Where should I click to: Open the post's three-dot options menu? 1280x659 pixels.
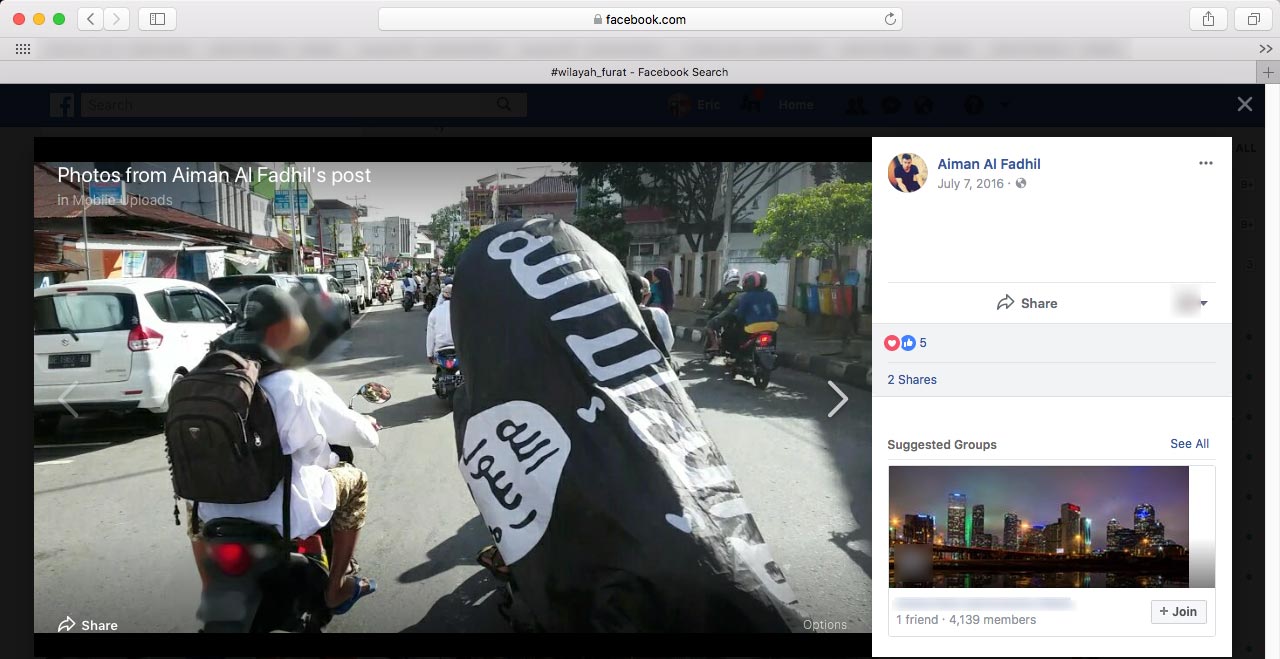coord(1205,163)
